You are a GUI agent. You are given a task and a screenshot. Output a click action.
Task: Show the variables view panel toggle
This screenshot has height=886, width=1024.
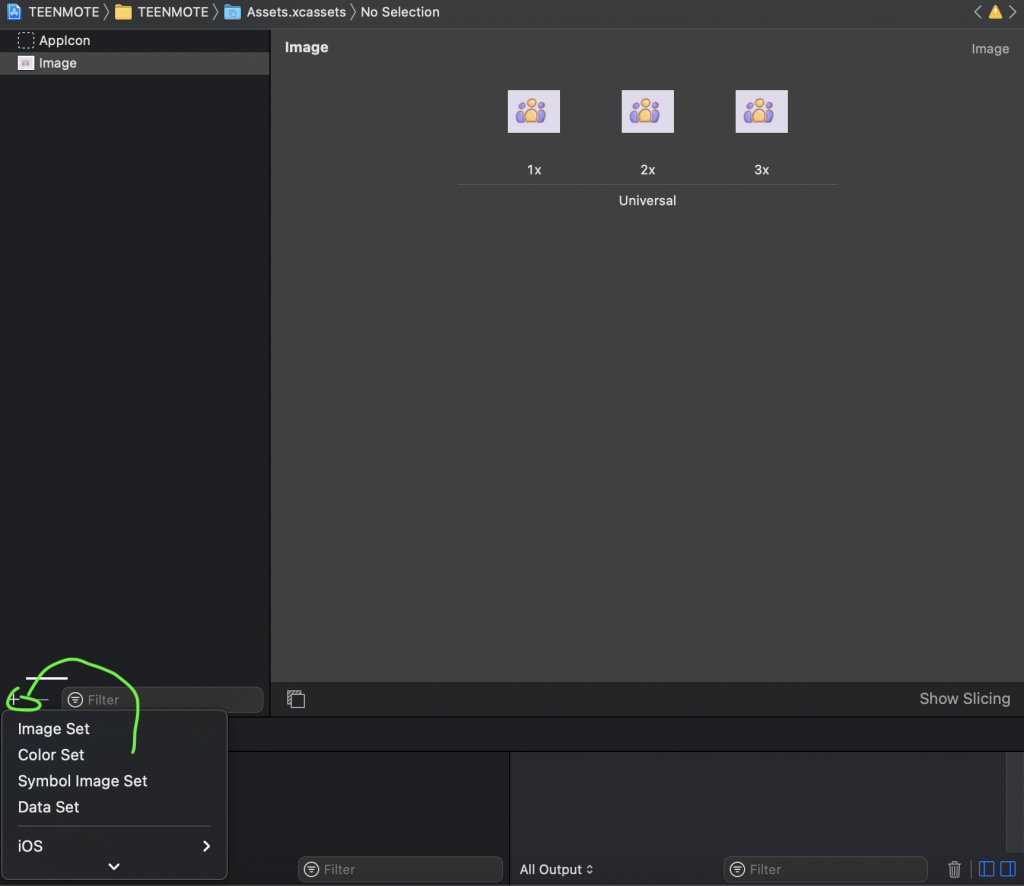pos(986,869)
